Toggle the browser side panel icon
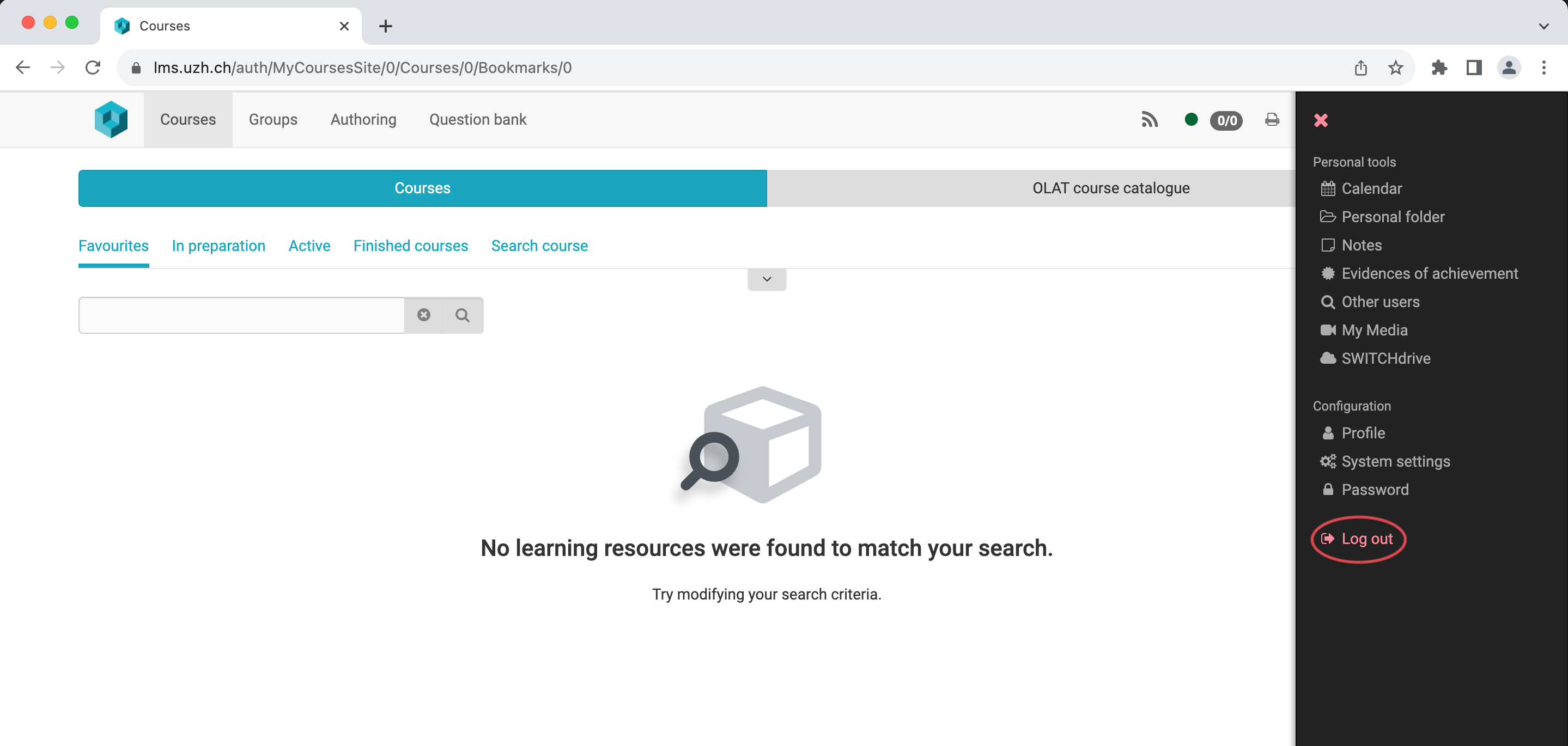 pos(1474,68)
